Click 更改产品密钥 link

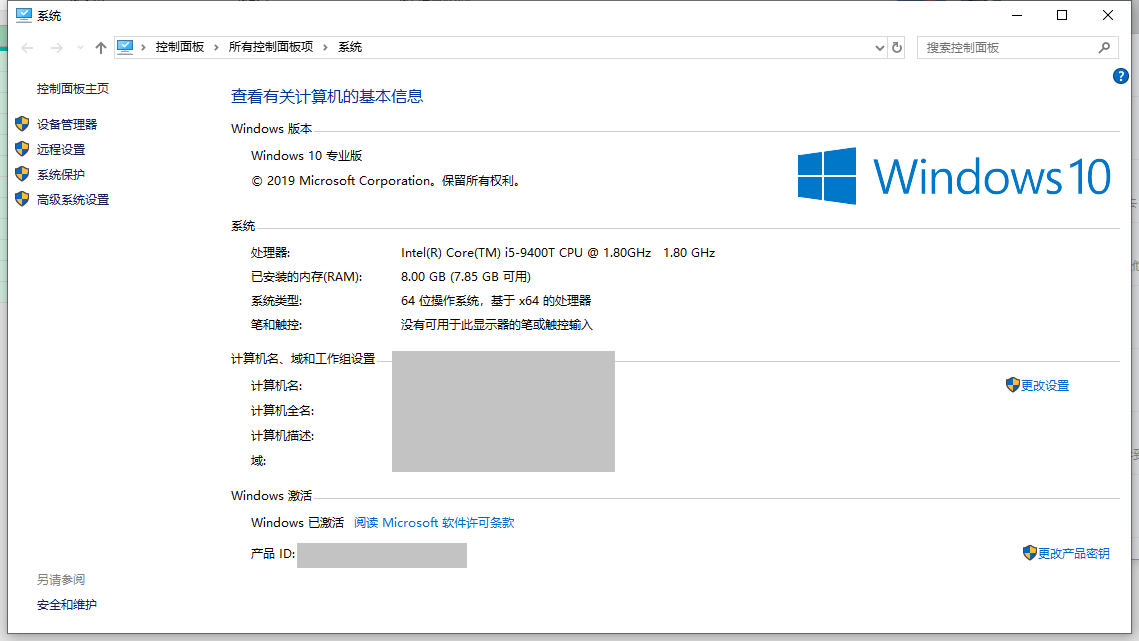pyautogui.click(x=1074, y=553)
